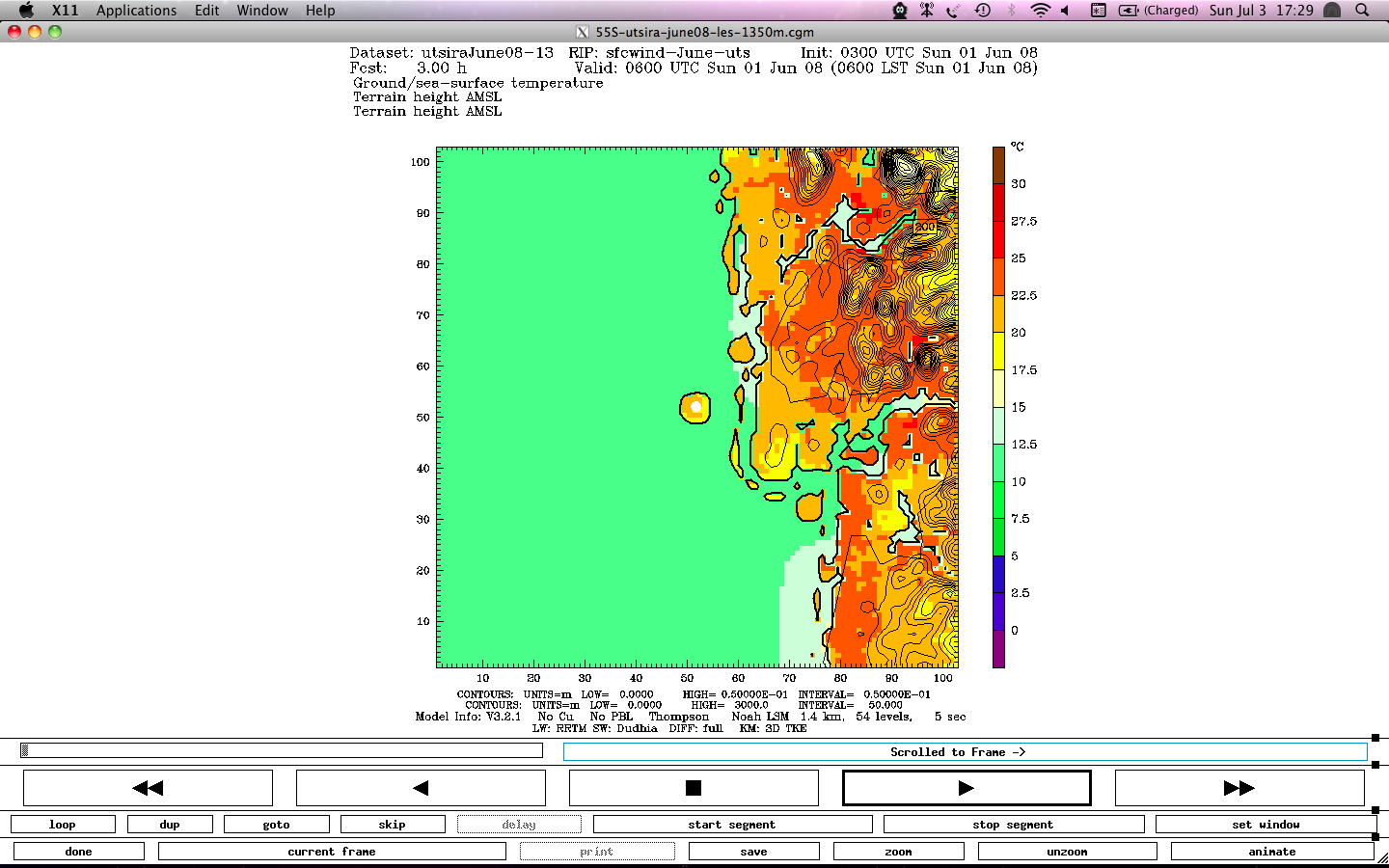The image size is (1389, 868).
Task: Click the save button
Action: 753,852
